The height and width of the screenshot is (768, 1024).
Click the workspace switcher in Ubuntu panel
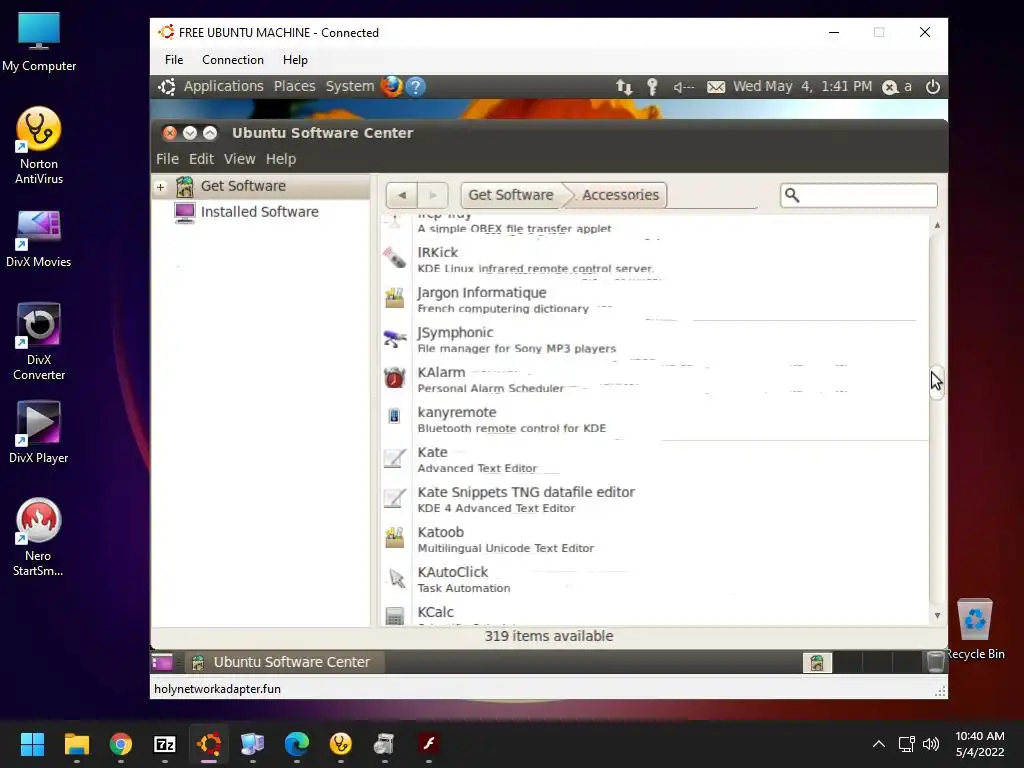[863, 662]
